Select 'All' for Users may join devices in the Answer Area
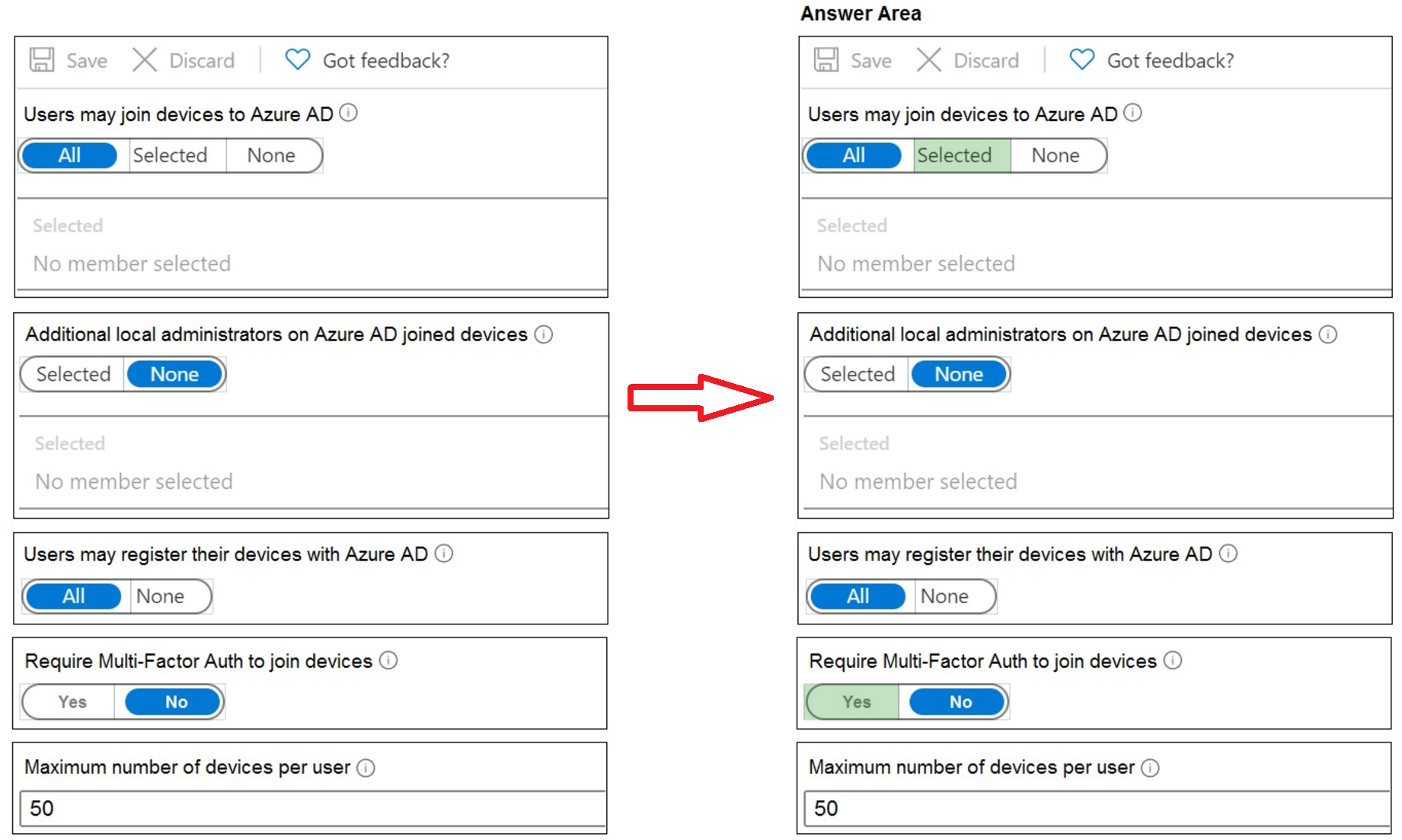Image resolution: width=1402 pixels, height=840 pixels. pos(854,155)
